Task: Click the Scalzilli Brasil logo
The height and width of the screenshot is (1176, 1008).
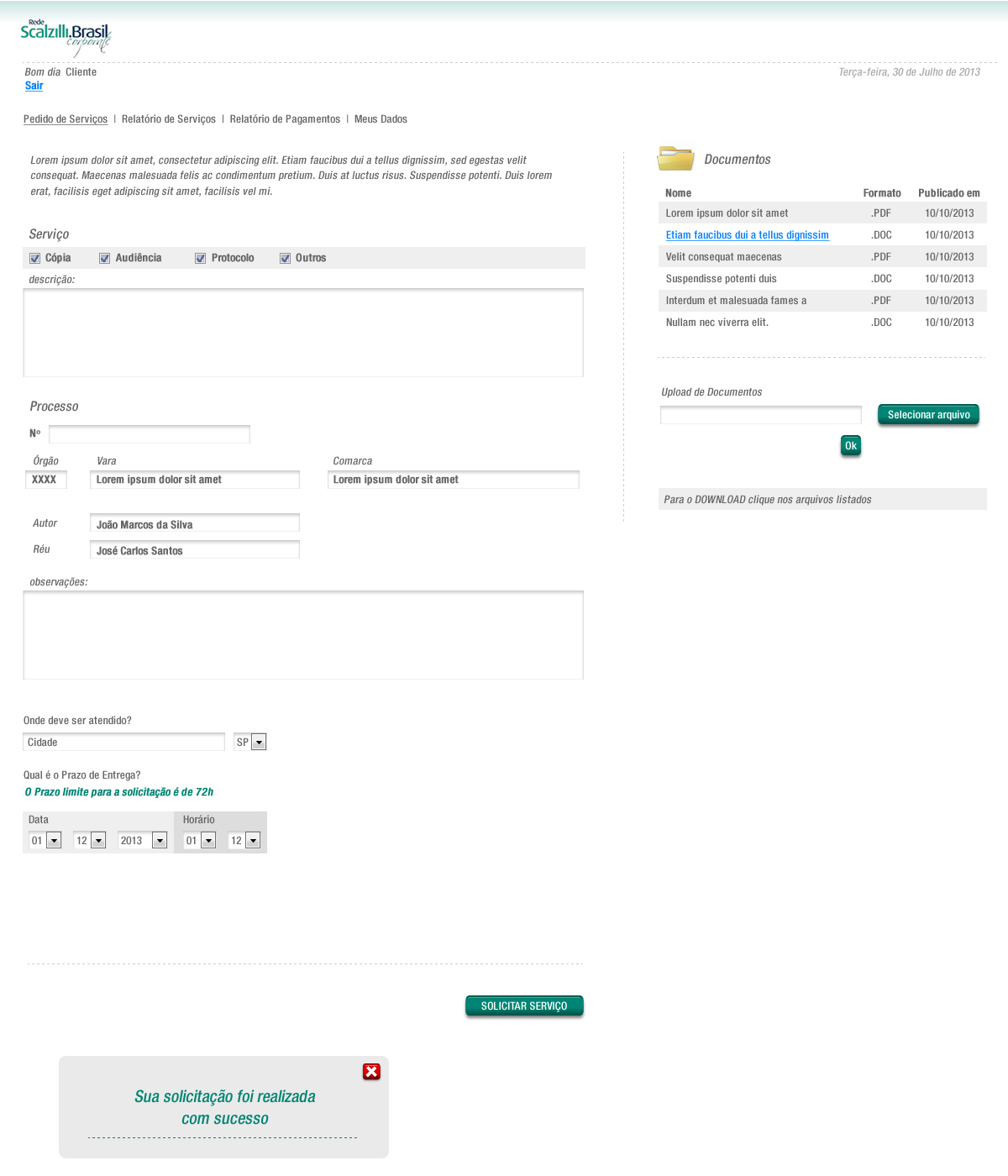Action: click(x=66, y=37)
